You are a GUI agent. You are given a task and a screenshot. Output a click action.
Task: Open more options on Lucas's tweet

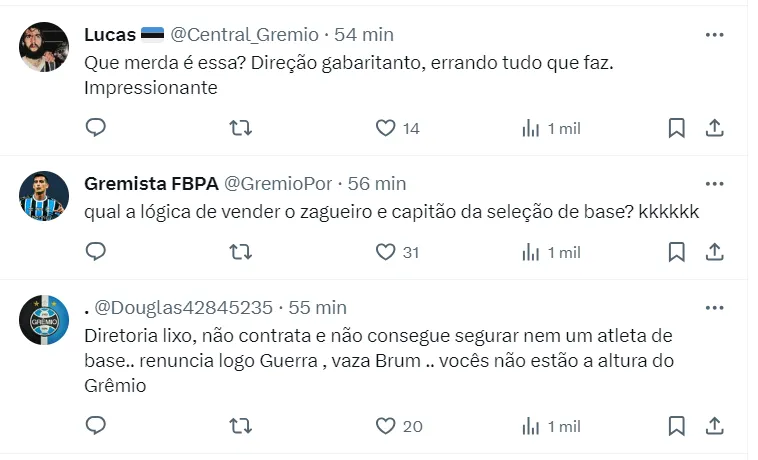(x=714, y=35)
